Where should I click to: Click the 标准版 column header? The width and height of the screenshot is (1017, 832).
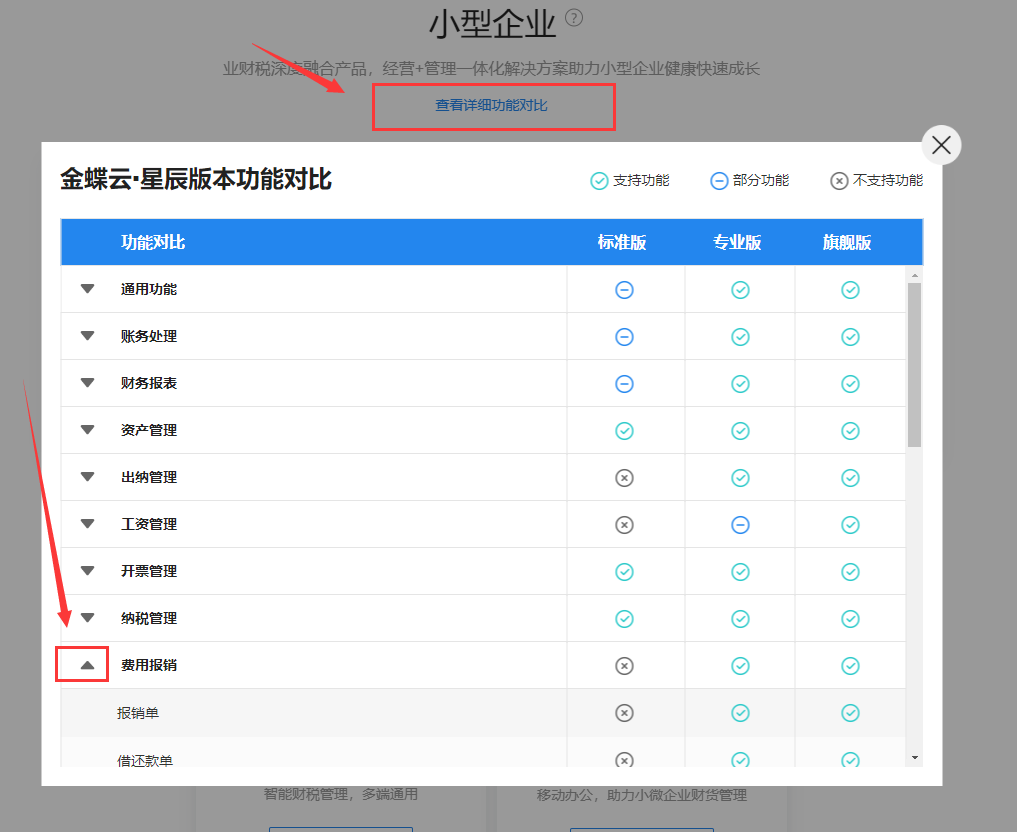[624, 242]
